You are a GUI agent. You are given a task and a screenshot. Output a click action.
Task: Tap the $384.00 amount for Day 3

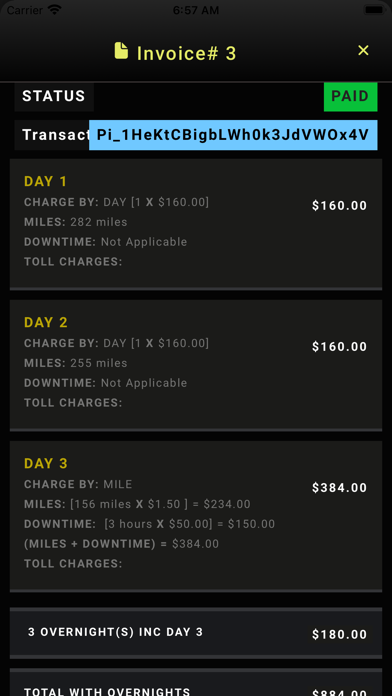point(340,488)
